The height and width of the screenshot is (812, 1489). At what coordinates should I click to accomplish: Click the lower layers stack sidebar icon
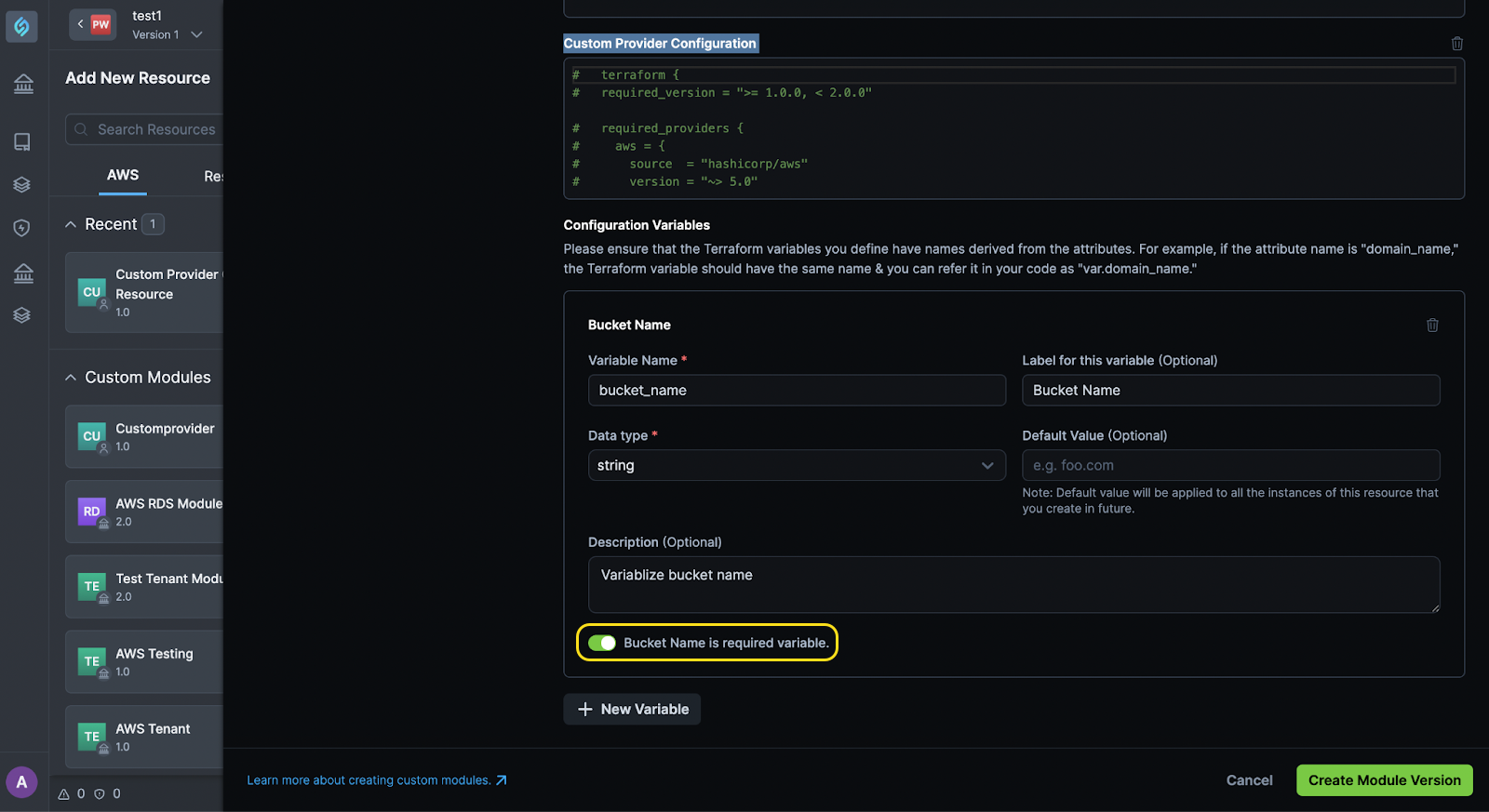(22, 315)
